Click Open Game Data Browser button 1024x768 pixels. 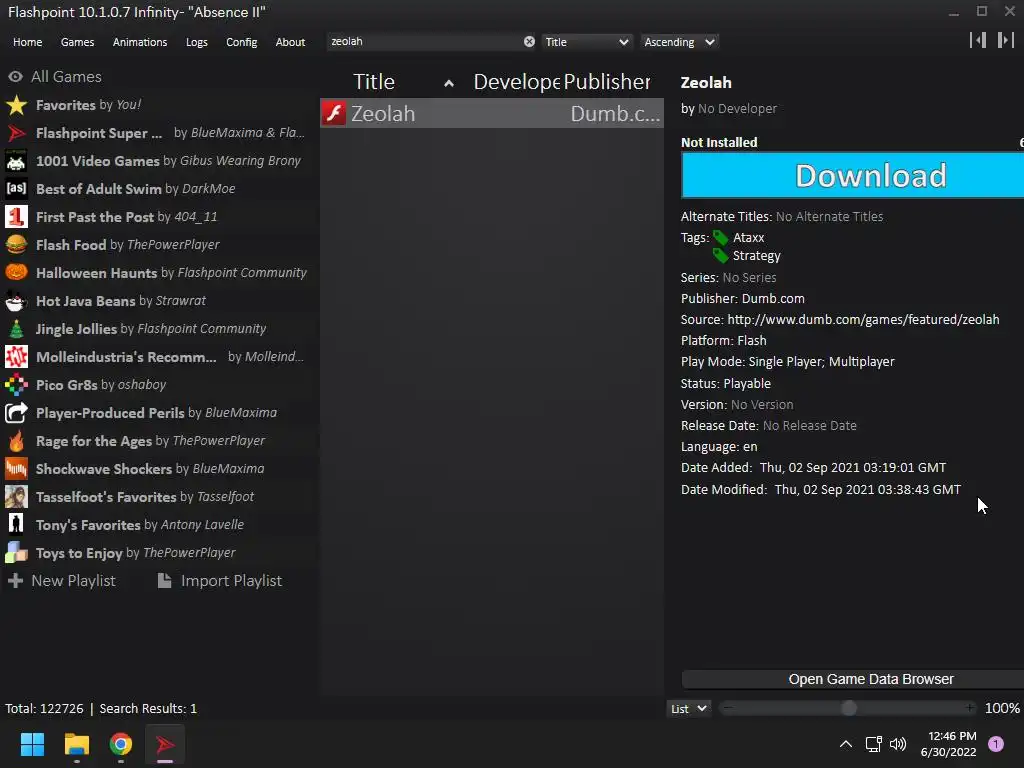(852, 679)
